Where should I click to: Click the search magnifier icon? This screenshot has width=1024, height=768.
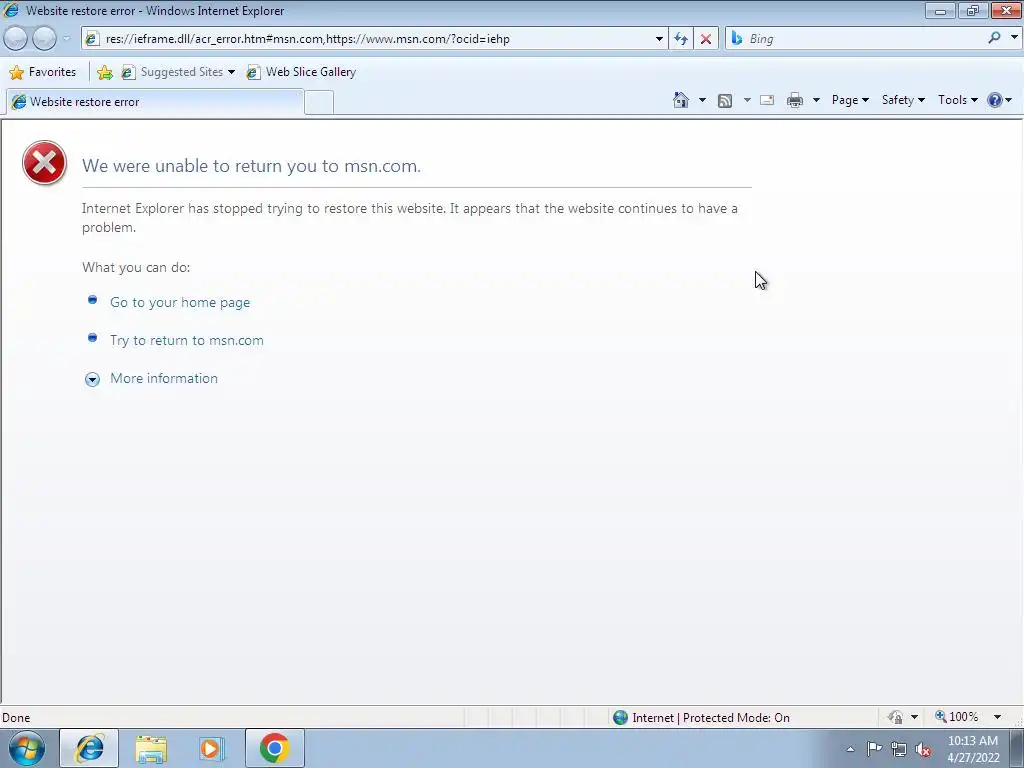(x=994, y=38)
